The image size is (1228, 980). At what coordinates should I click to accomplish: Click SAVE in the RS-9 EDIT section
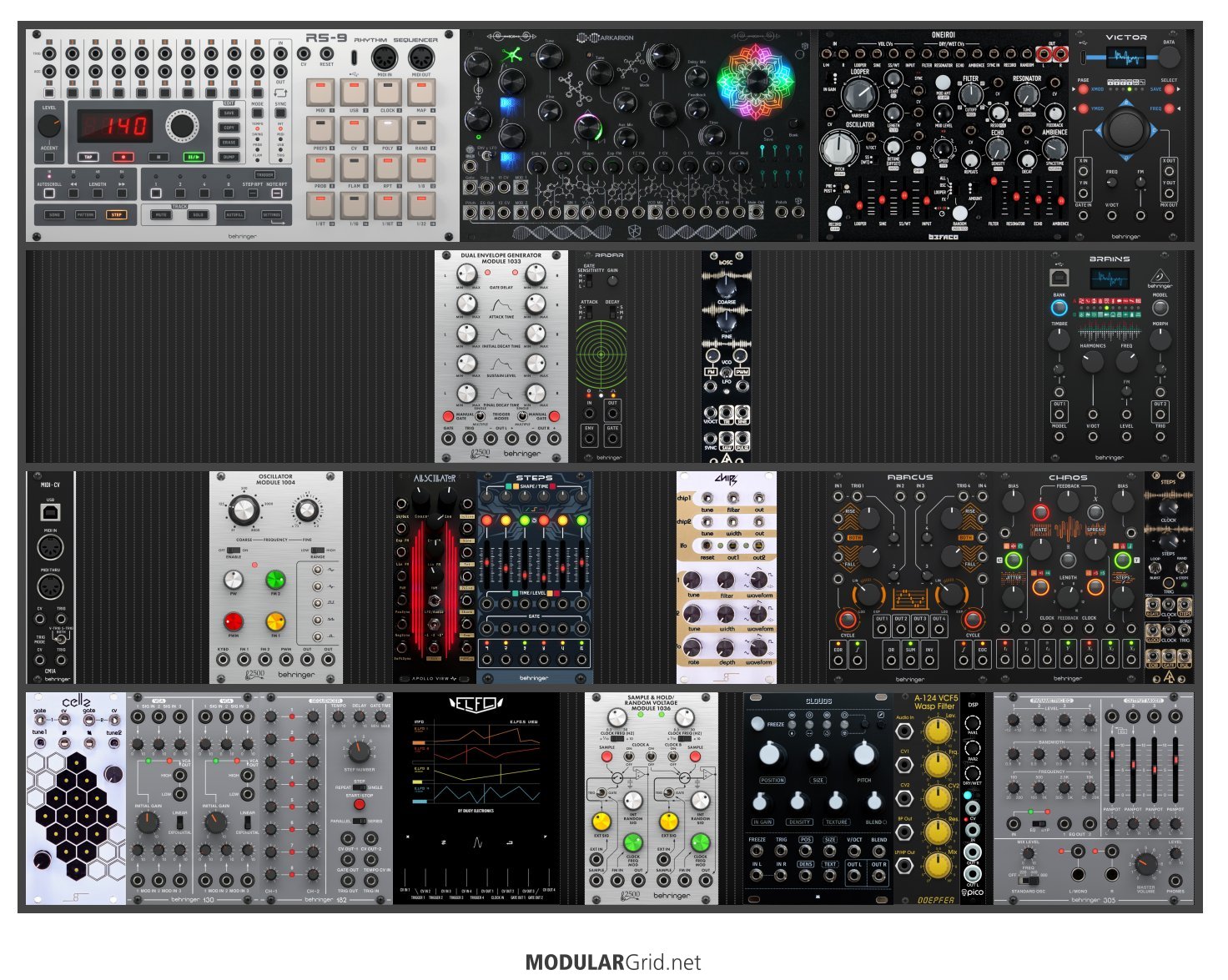(x=229, y=113)
